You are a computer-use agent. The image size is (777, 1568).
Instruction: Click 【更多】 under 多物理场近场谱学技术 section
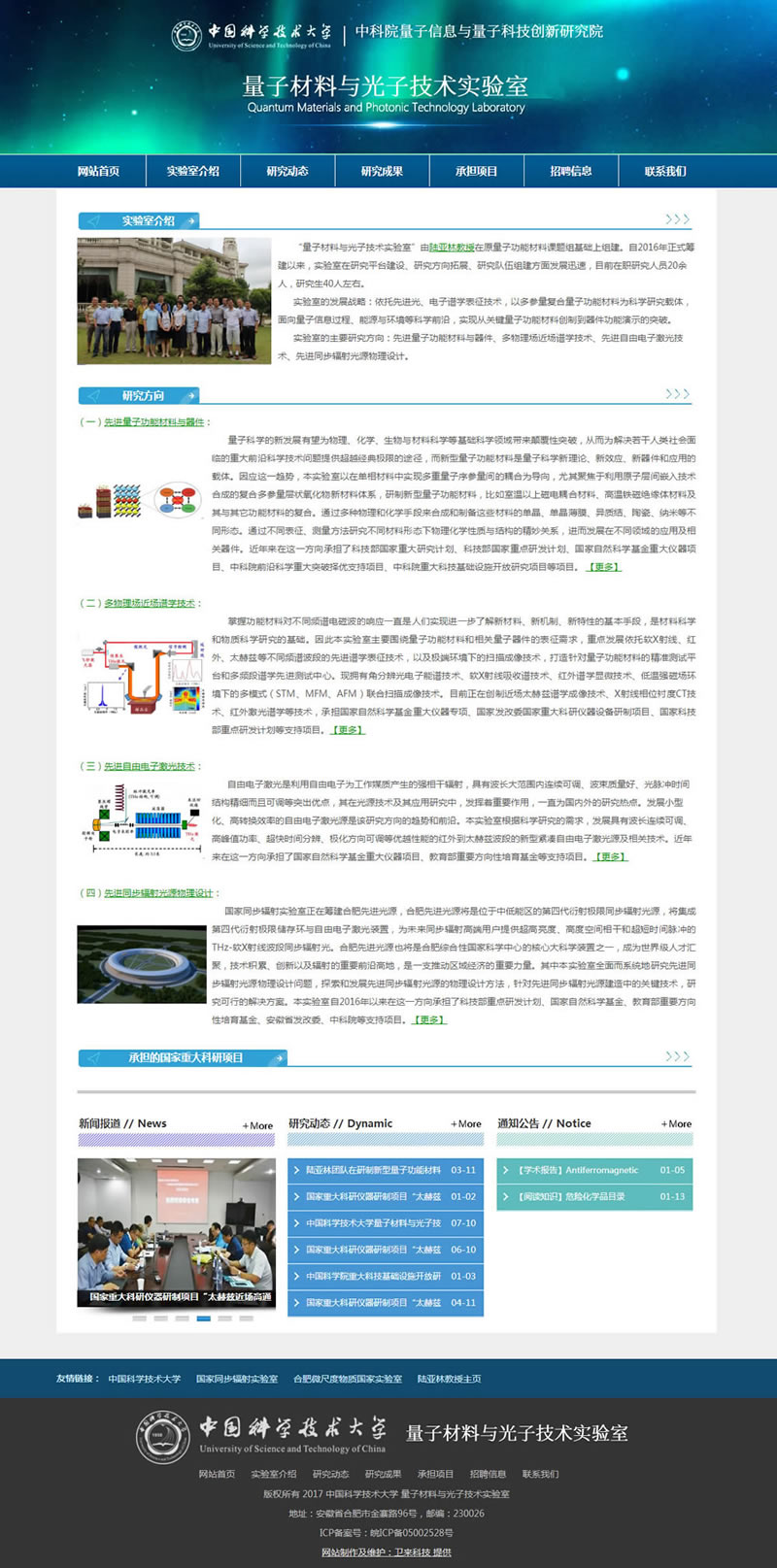[348, 730]
